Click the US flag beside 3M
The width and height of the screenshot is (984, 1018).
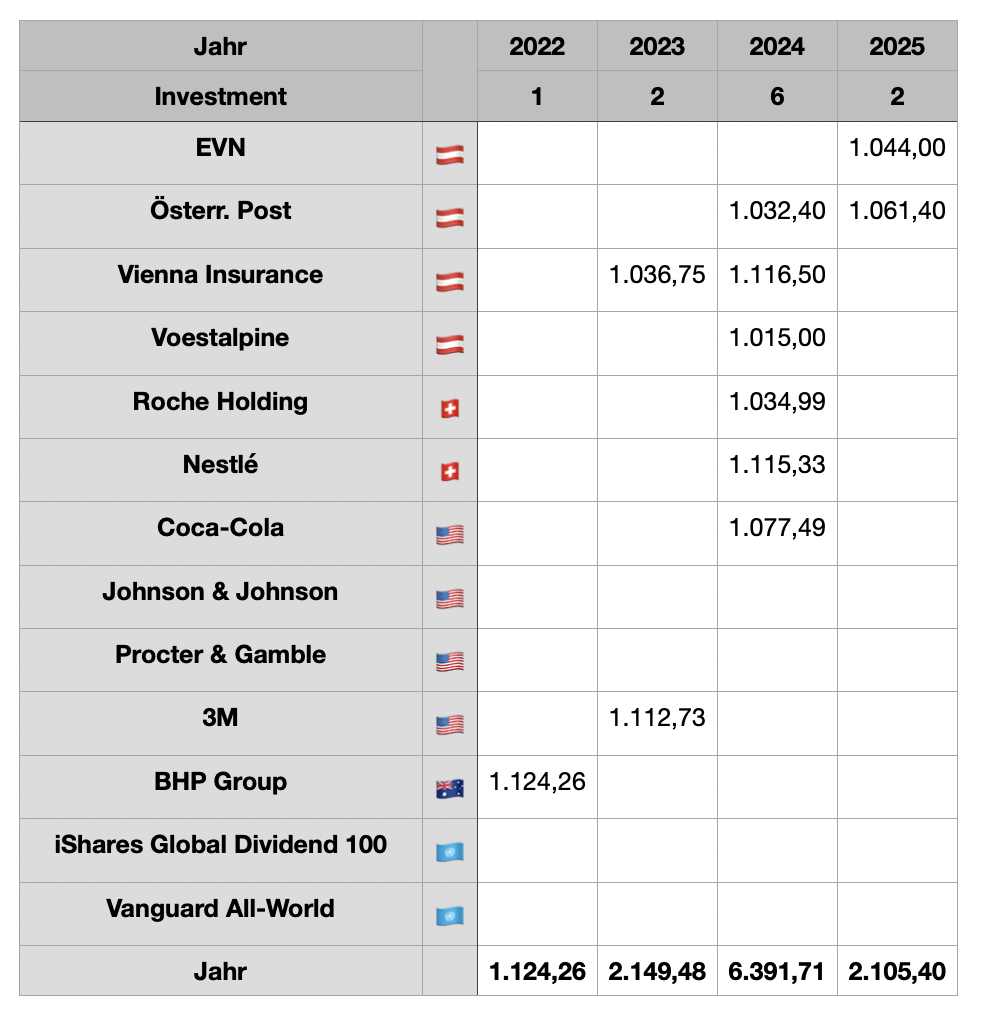449,725
